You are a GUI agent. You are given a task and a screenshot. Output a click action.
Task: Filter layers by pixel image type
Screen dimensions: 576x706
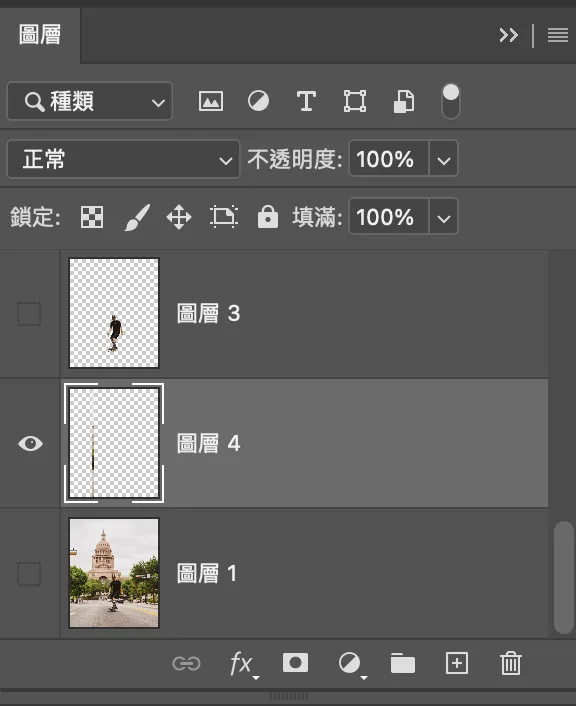[211, 101]
